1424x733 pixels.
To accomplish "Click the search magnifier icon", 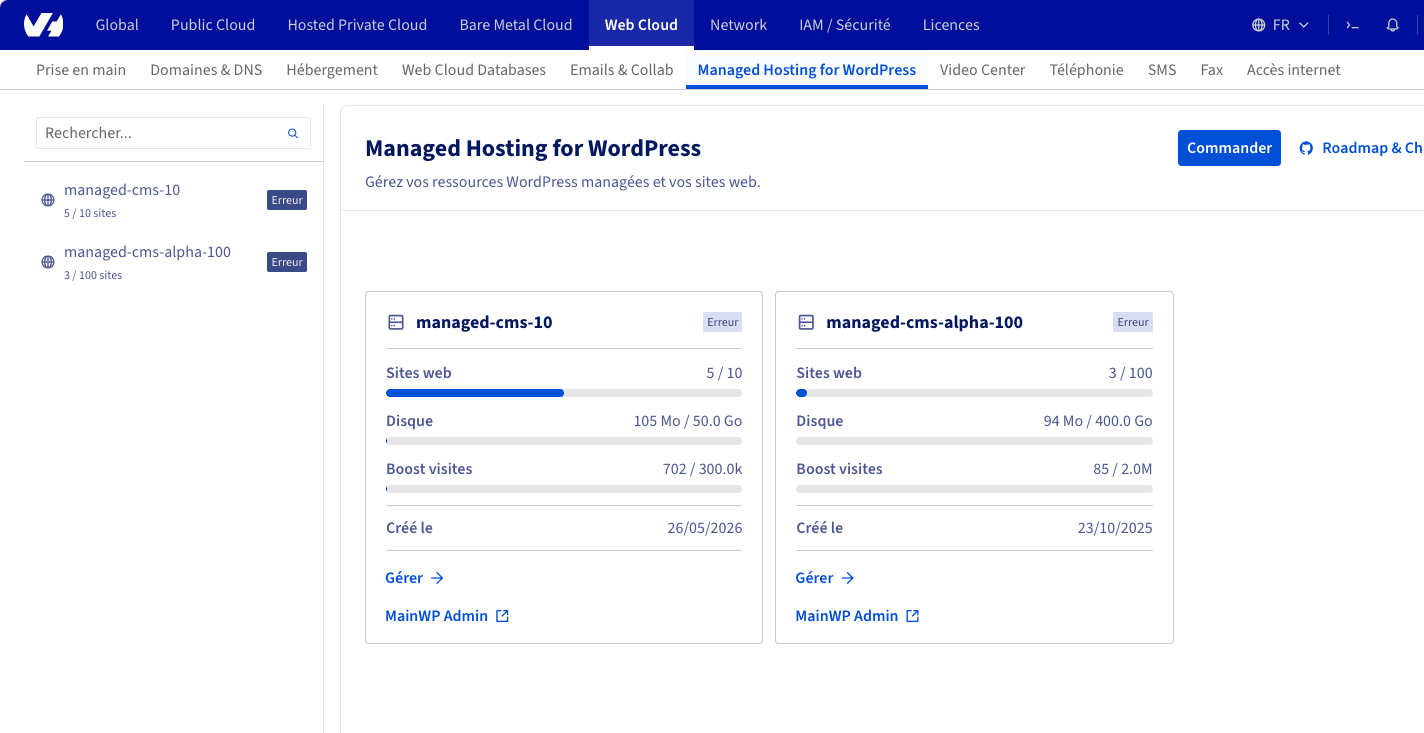I will coord(293,133).
